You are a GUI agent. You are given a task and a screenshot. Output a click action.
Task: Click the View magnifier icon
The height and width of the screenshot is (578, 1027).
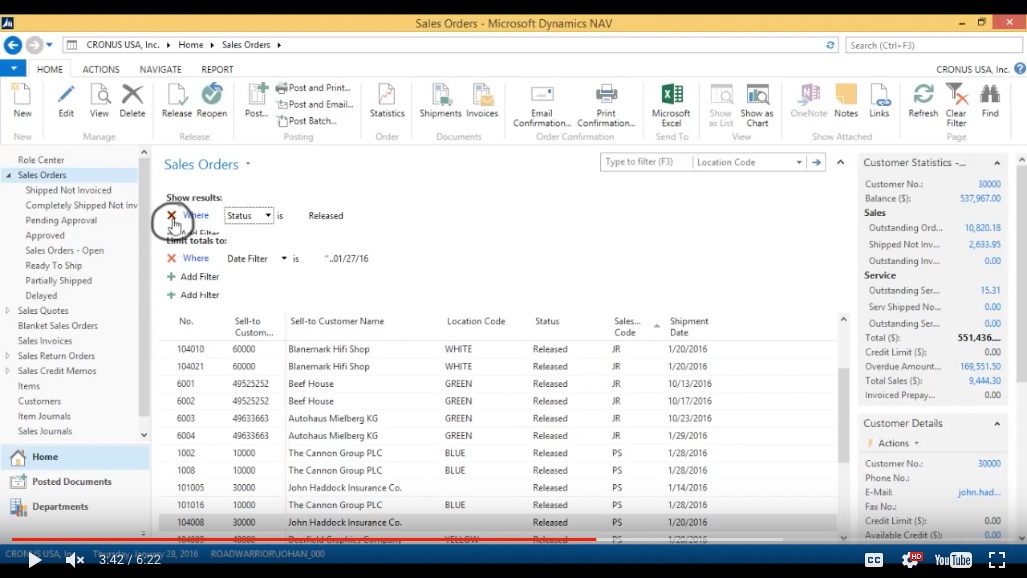click(x=100, y=100)
